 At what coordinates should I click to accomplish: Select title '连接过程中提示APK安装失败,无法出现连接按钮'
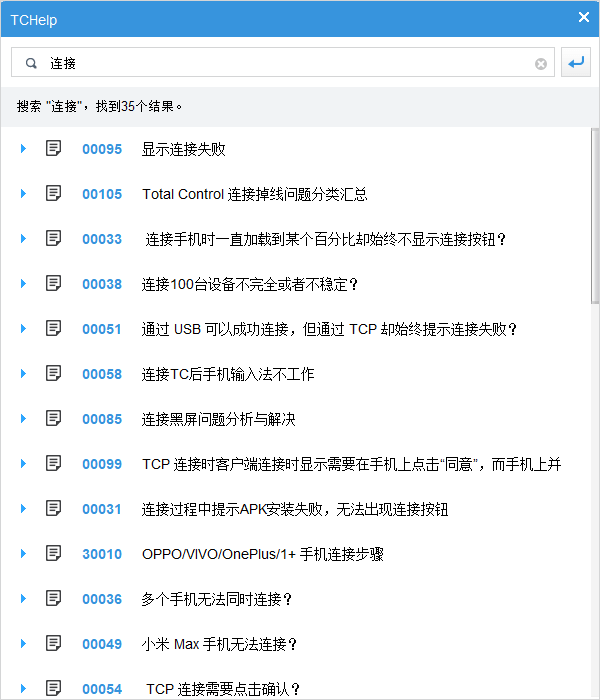295,509
